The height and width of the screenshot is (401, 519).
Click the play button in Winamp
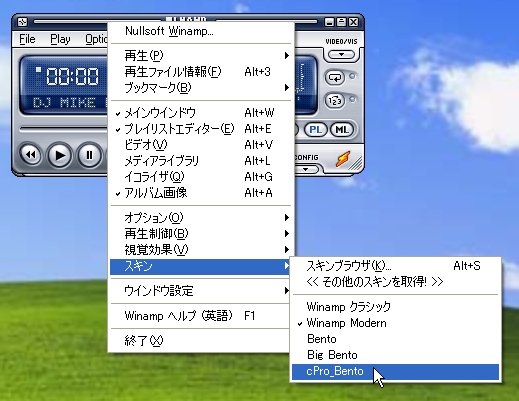pyautogui.click(x=60, y=155)
